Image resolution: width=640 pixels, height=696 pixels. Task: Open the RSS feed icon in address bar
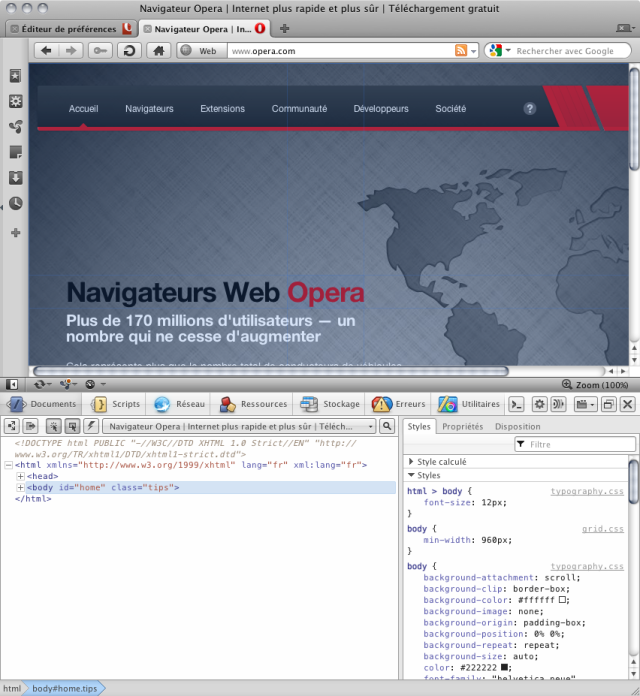[461, 51]
